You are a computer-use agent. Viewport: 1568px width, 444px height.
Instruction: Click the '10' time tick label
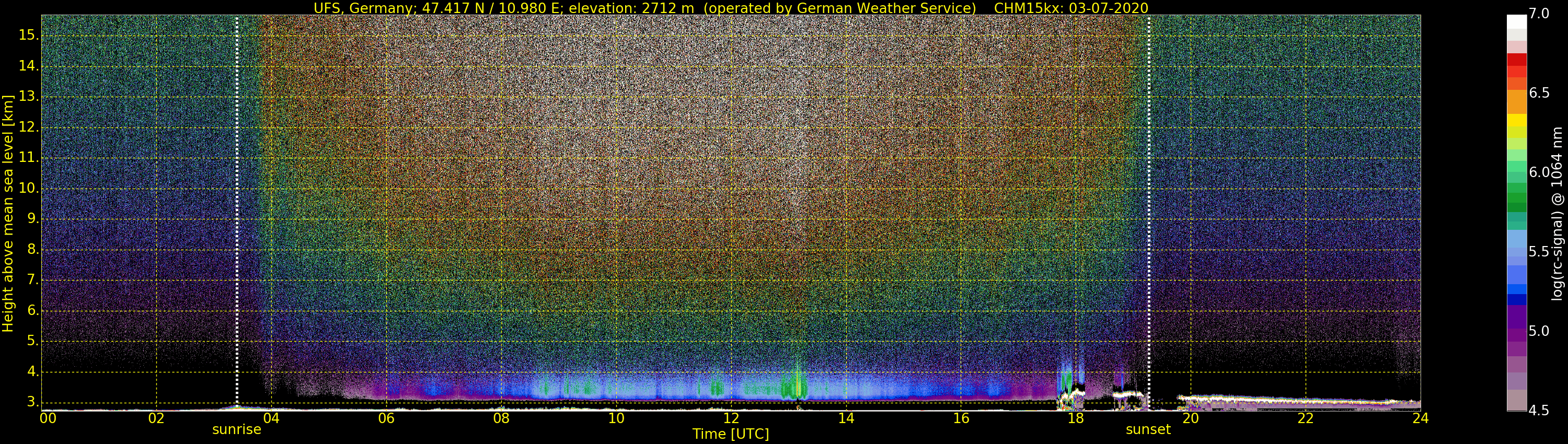click(616, 418)
